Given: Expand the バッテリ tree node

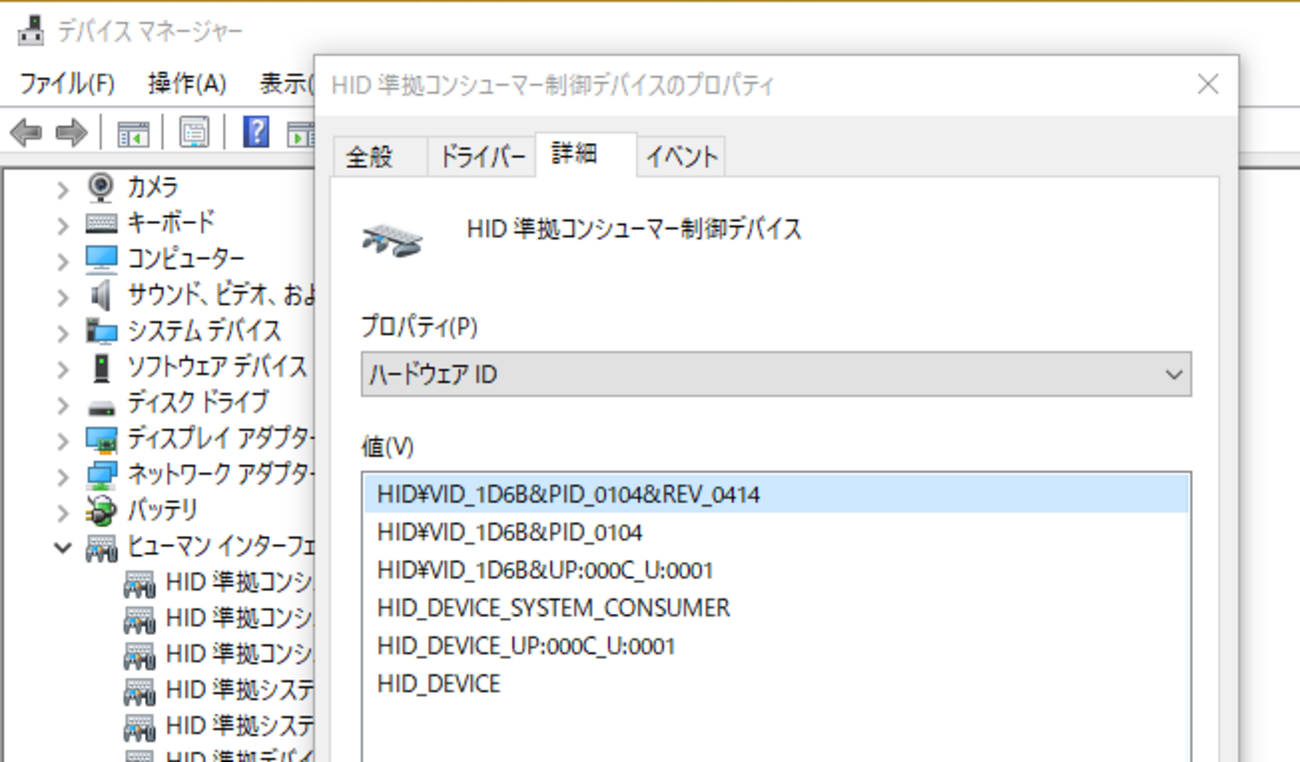Looking at the screenshot, I should point(63,512).
